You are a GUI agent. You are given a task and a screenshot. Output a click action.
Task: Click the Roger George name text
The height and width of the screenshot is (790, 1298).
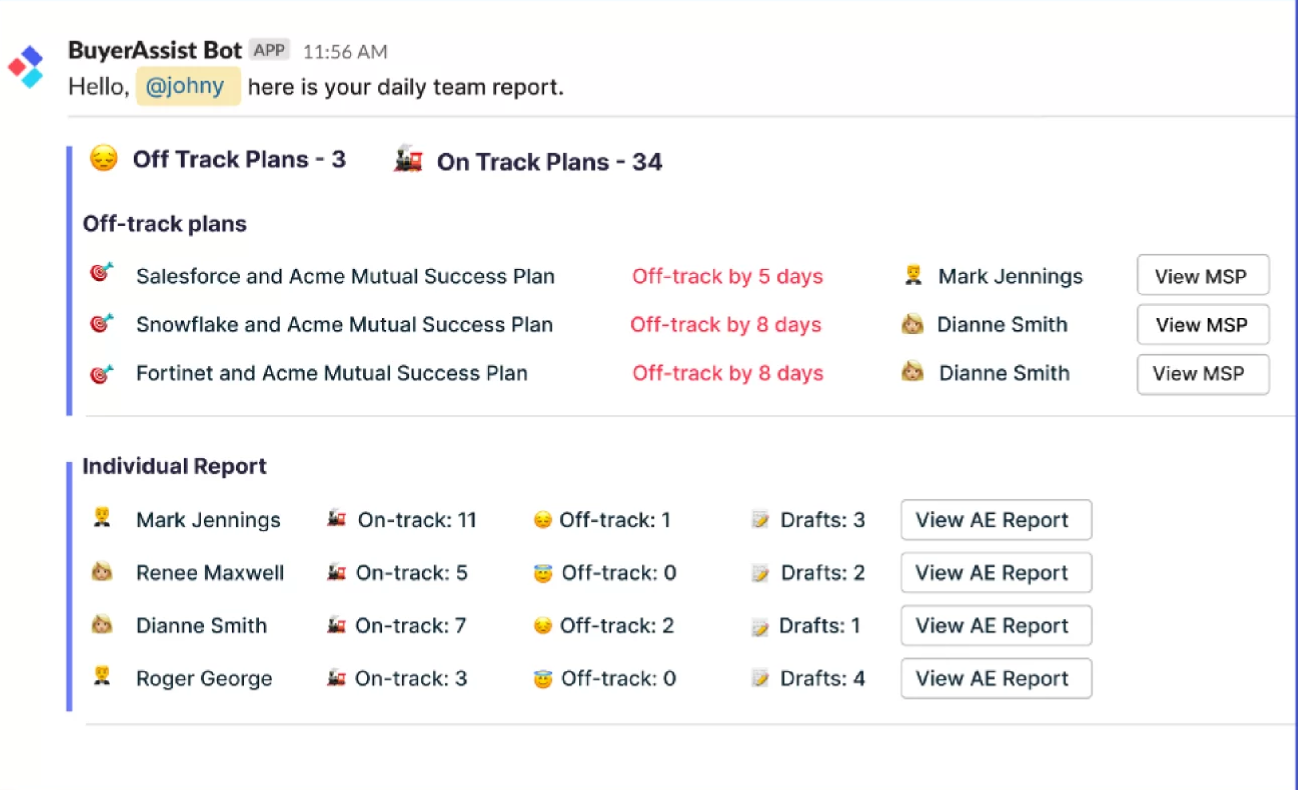(x=204, y=679)
